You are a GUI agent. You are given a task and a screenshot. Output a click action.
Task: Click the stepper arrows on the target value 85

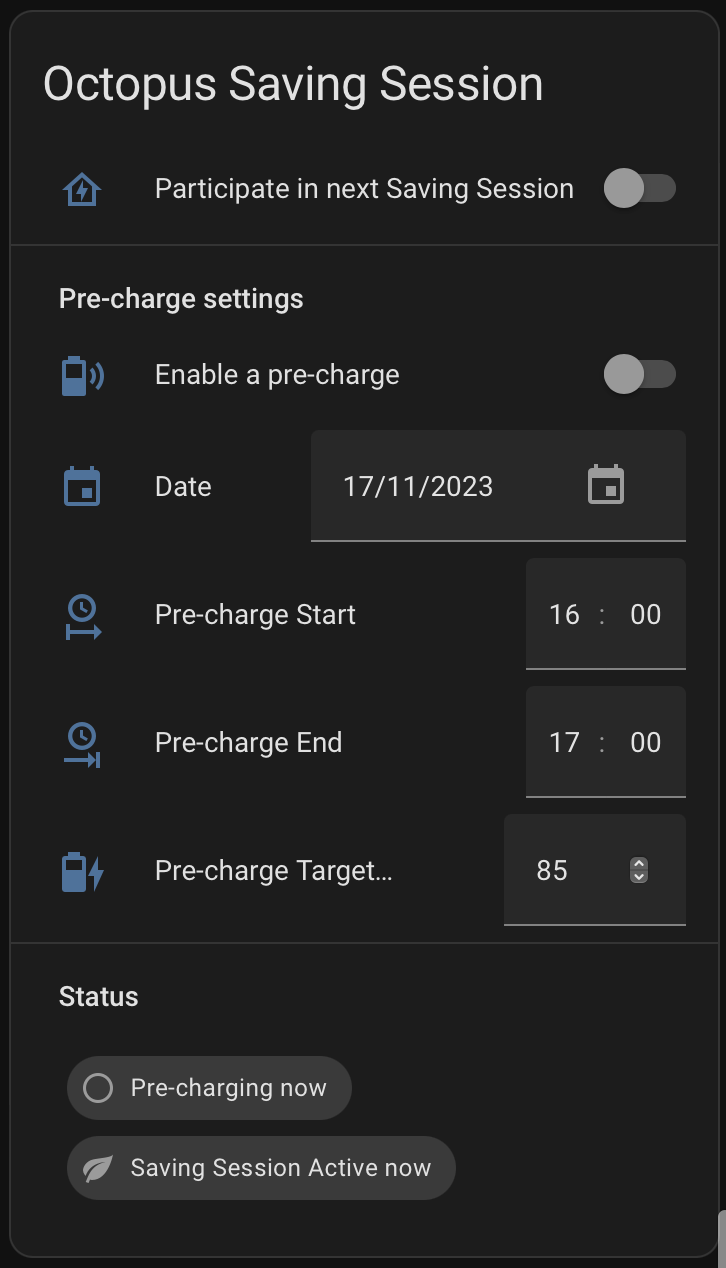click(x=639, y=871)
